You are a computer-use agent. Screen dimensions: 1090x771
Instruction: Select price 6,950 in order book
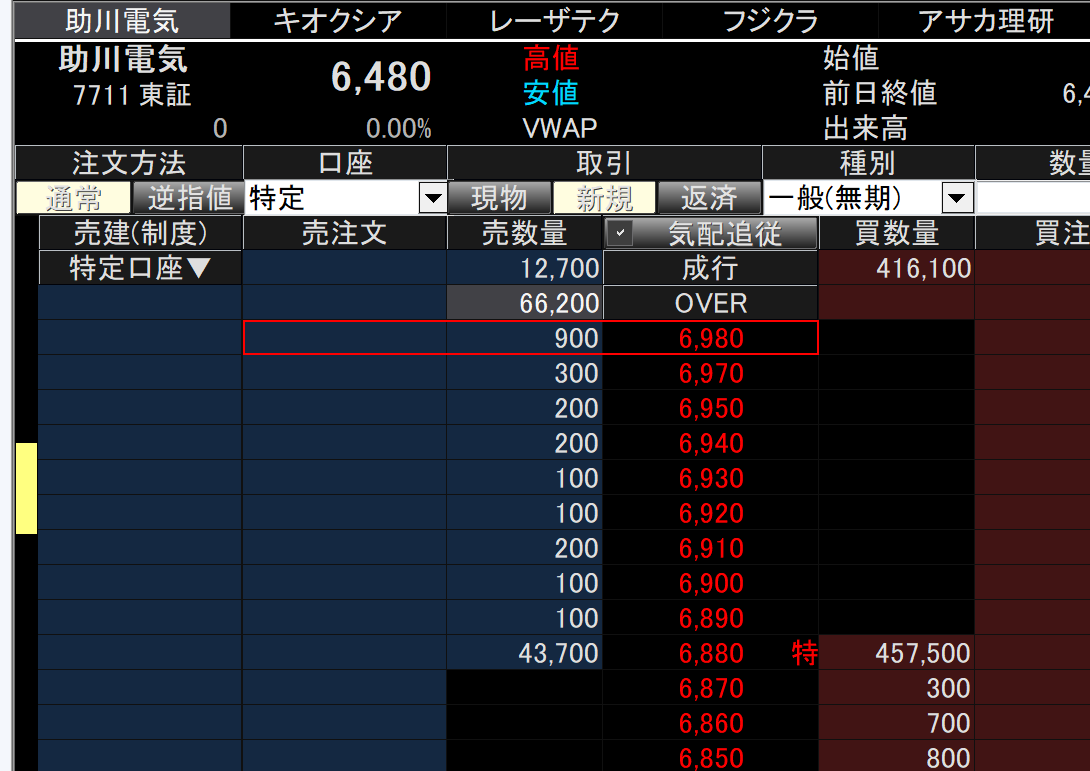point(711,408)
